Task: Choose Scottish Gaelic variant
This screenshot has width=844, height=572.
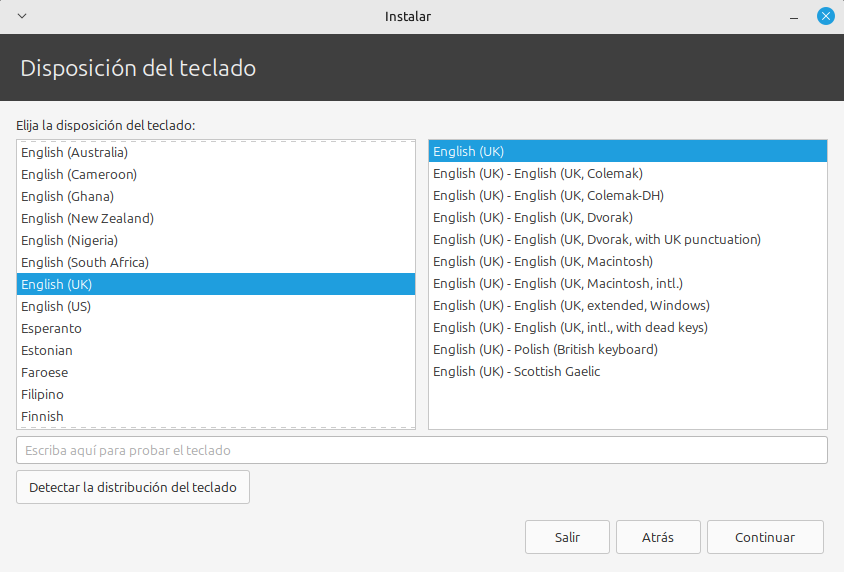Action: tap(628, 372)
